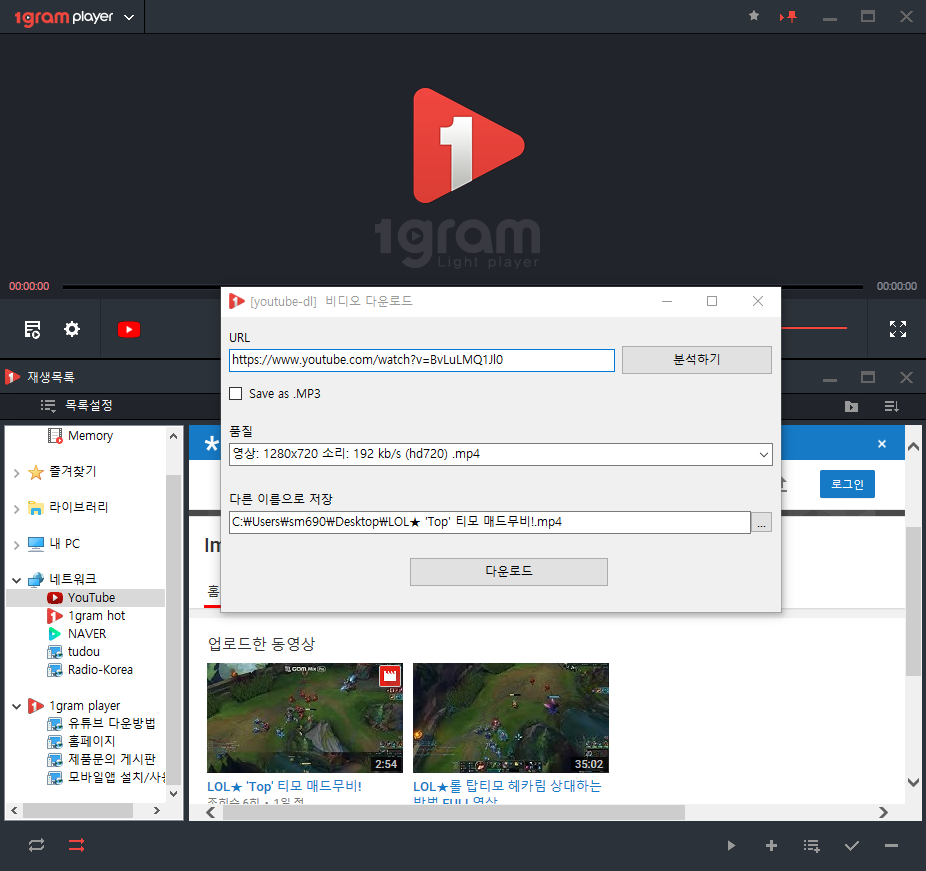The image size is (926, 871).
Task: Click the folder-play icon in playlist toolbar
Action: tap(851, 406)
